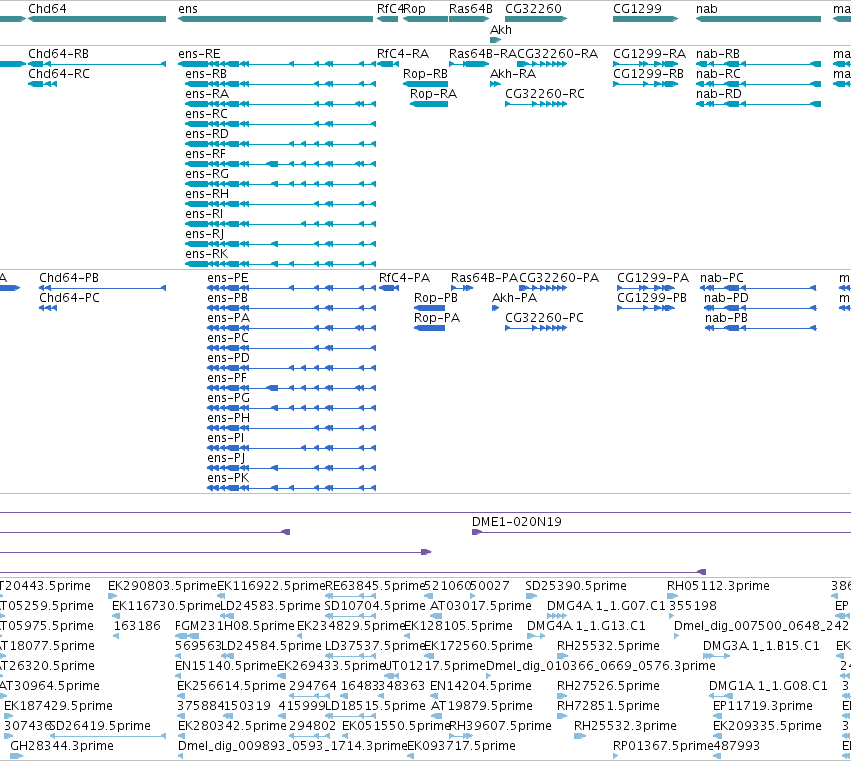Select transcript ens-RB

[206, 74]
